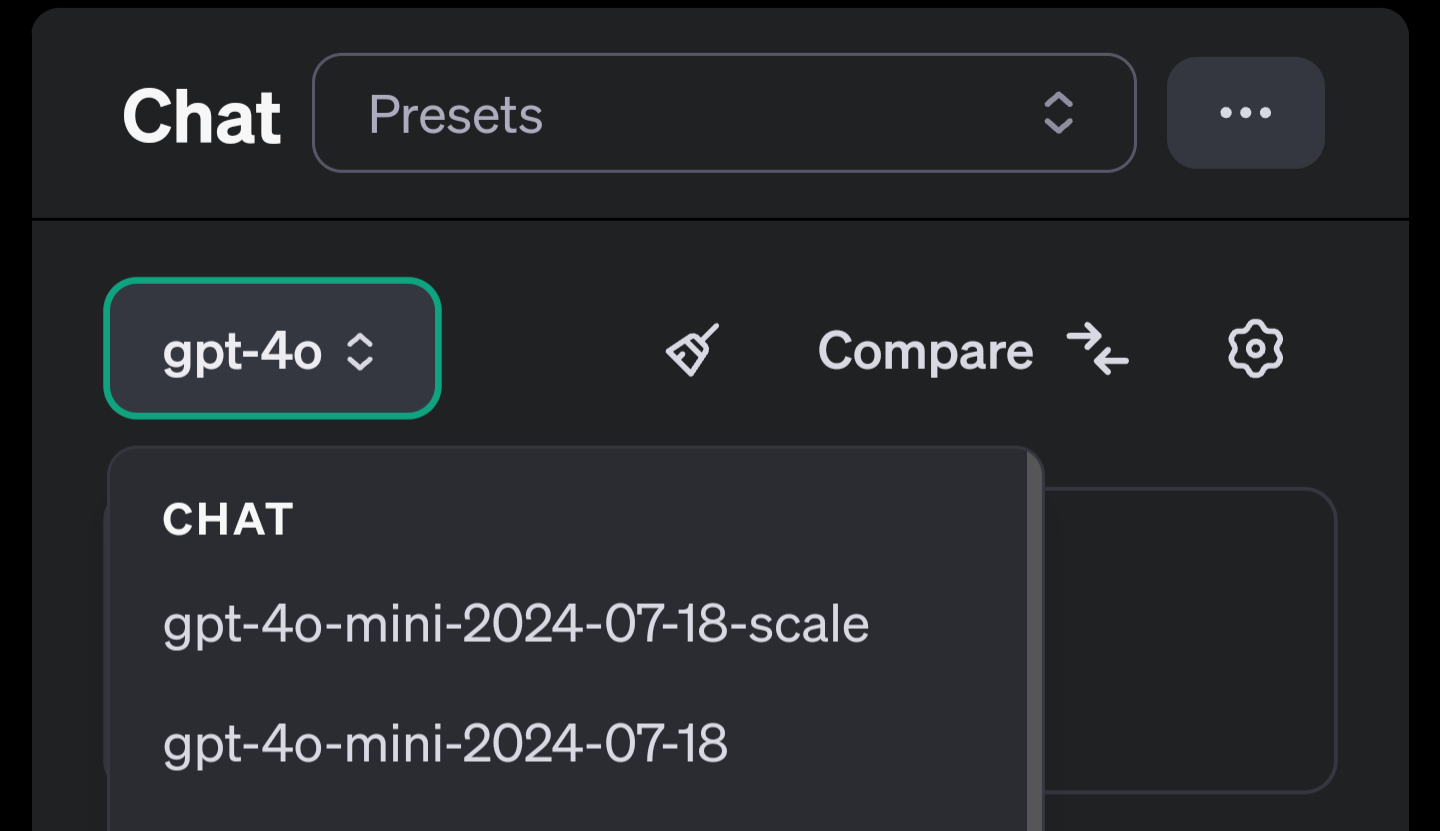This screenshot has width=1440, height=831.
Task: Focus the text box behind the model list
Action: pyautogui.click(x=1188, y=640)
